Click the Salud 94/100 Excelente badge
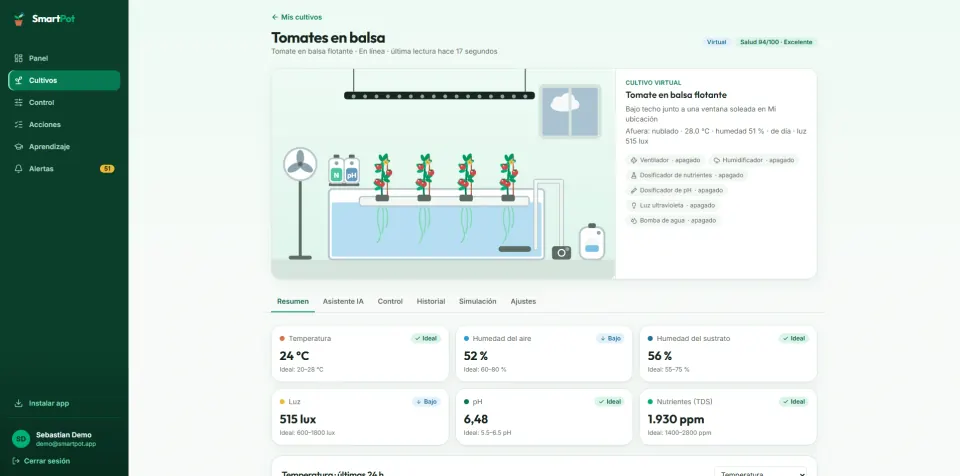 pyautogui.click(x=776, y=42)
